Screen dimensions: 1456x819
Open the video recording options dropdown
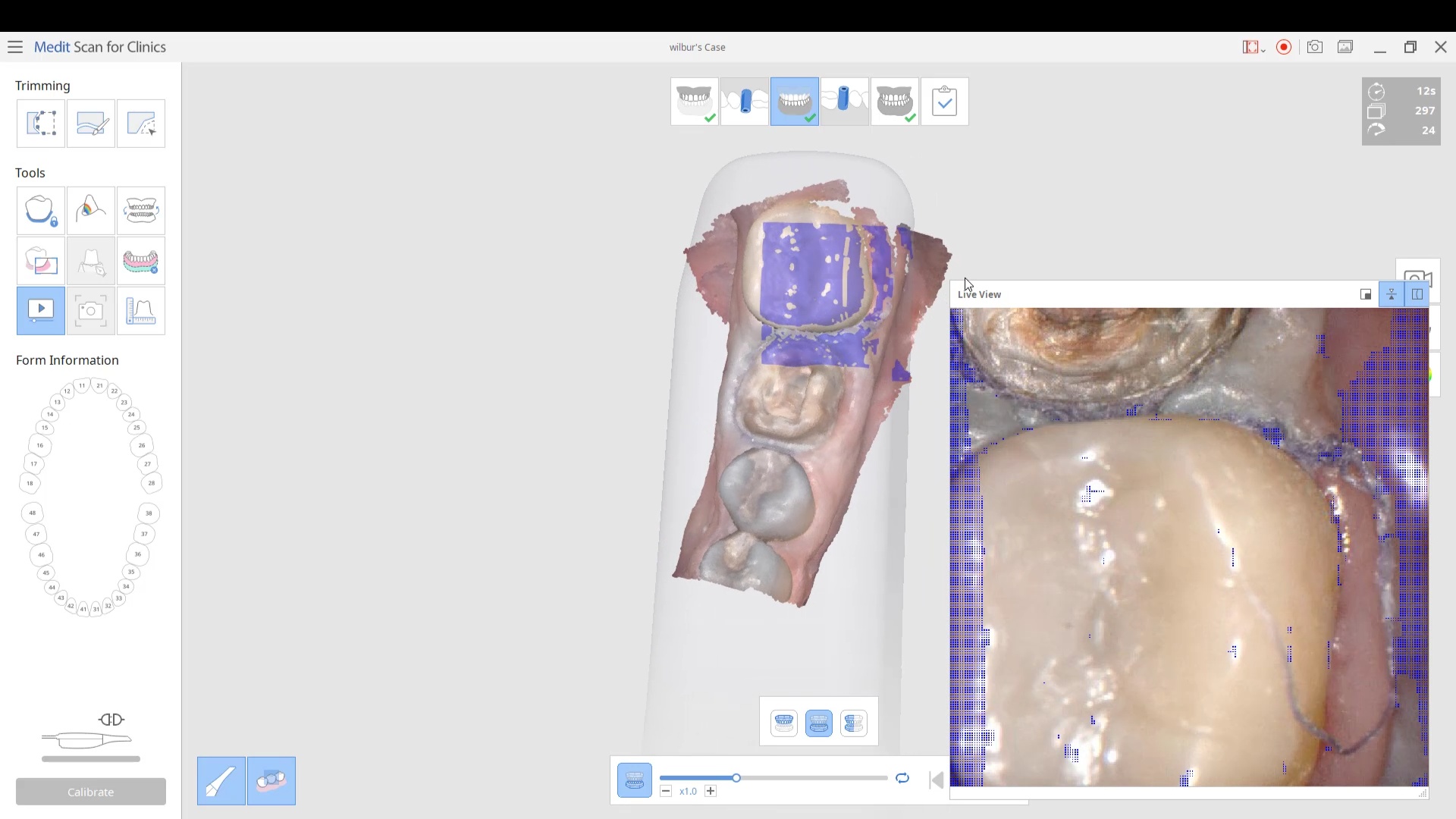point(1254,47)
